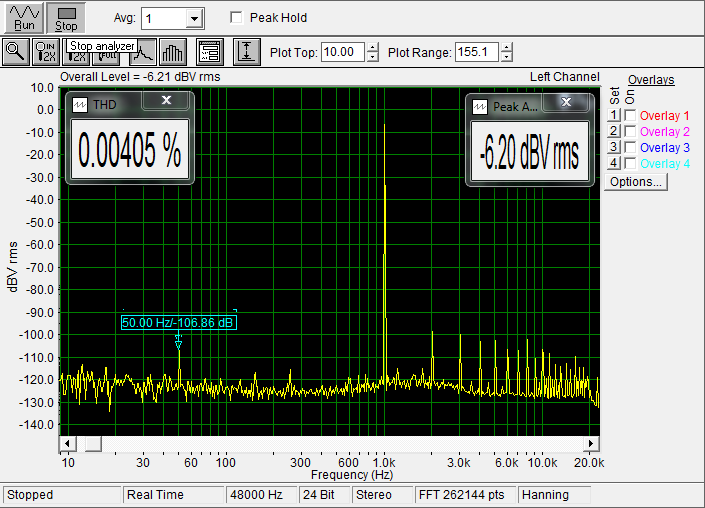The height and width of the screenshot is (508, 705).
Task: Click the Run analyzer button
Action: coord(24,18)
